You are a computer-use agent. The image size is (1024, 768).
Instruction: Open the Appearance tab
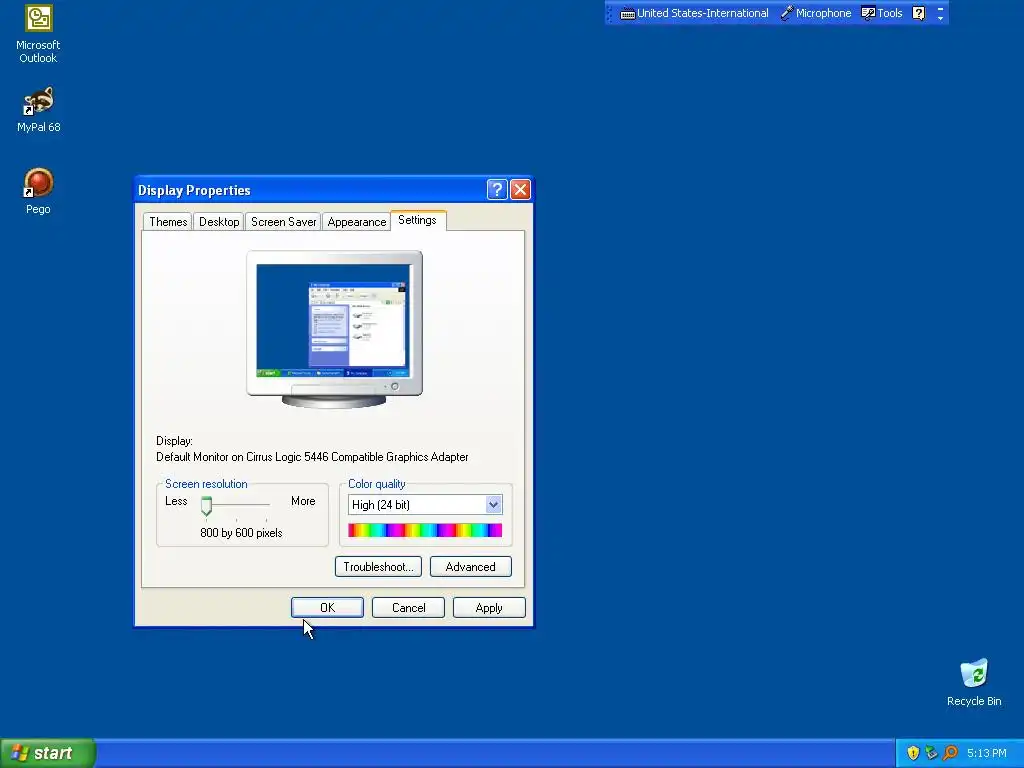pyautogui.click(x=357, y=222)
